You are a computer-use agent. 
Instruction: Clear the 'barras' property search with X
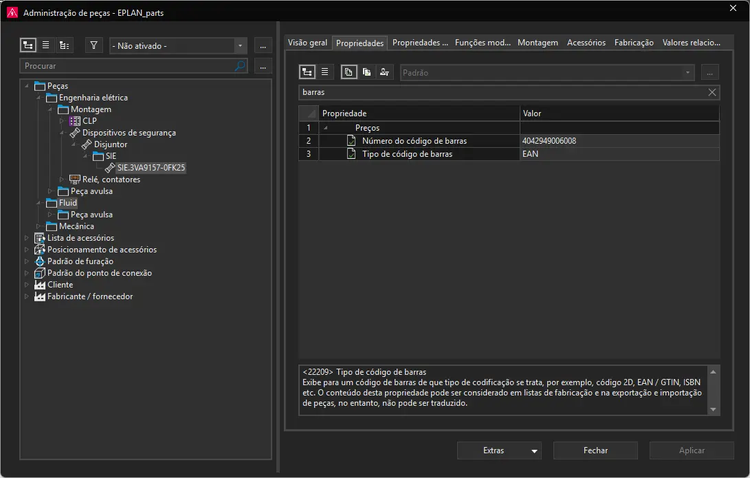[x=712, y=92]
